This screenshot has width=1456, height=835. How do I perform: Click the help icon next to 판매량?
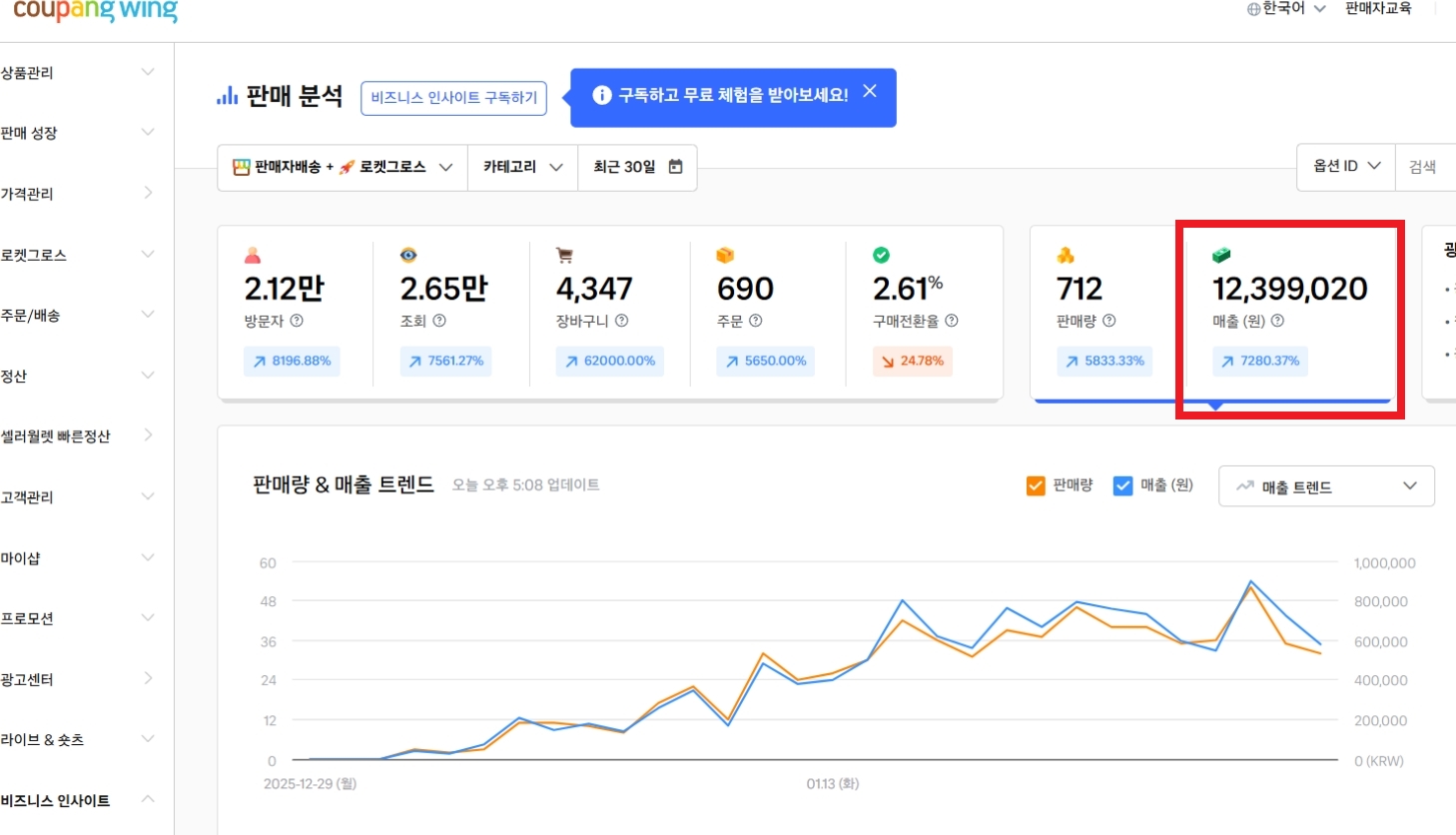pos(1109,321)
